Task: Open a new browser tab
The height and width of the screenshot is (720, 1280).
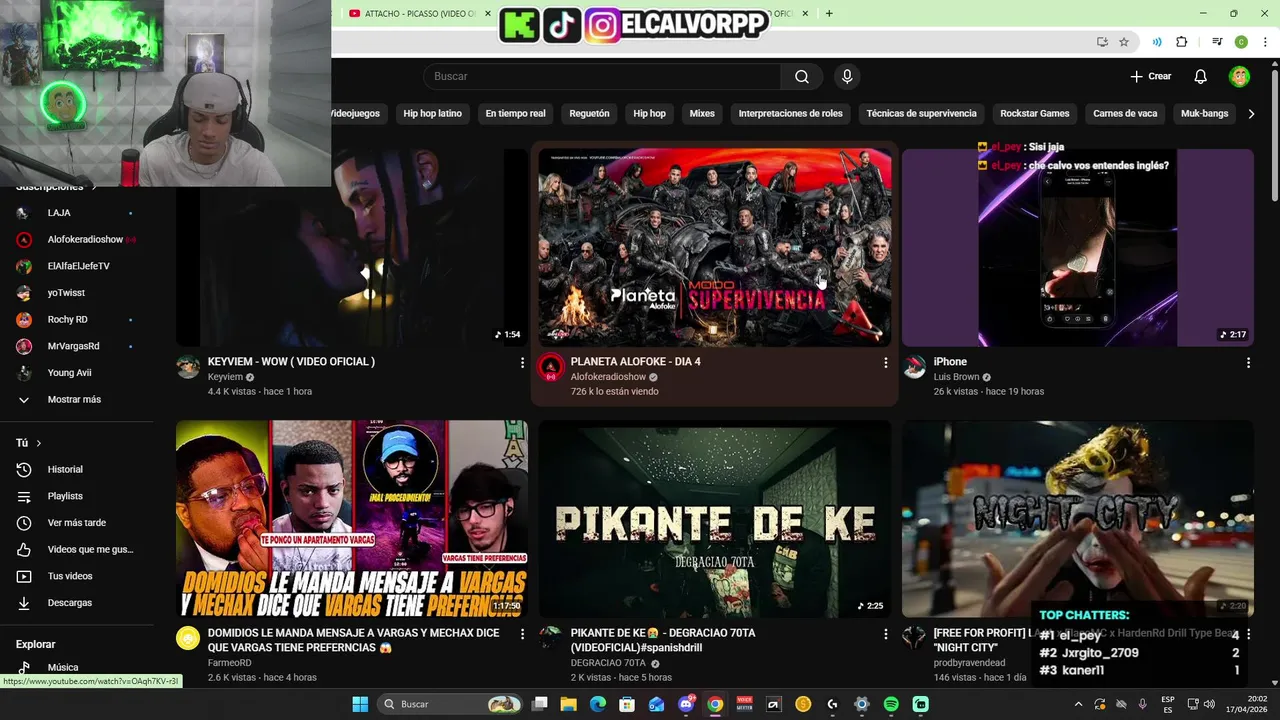Action: (x=829, y=14)
